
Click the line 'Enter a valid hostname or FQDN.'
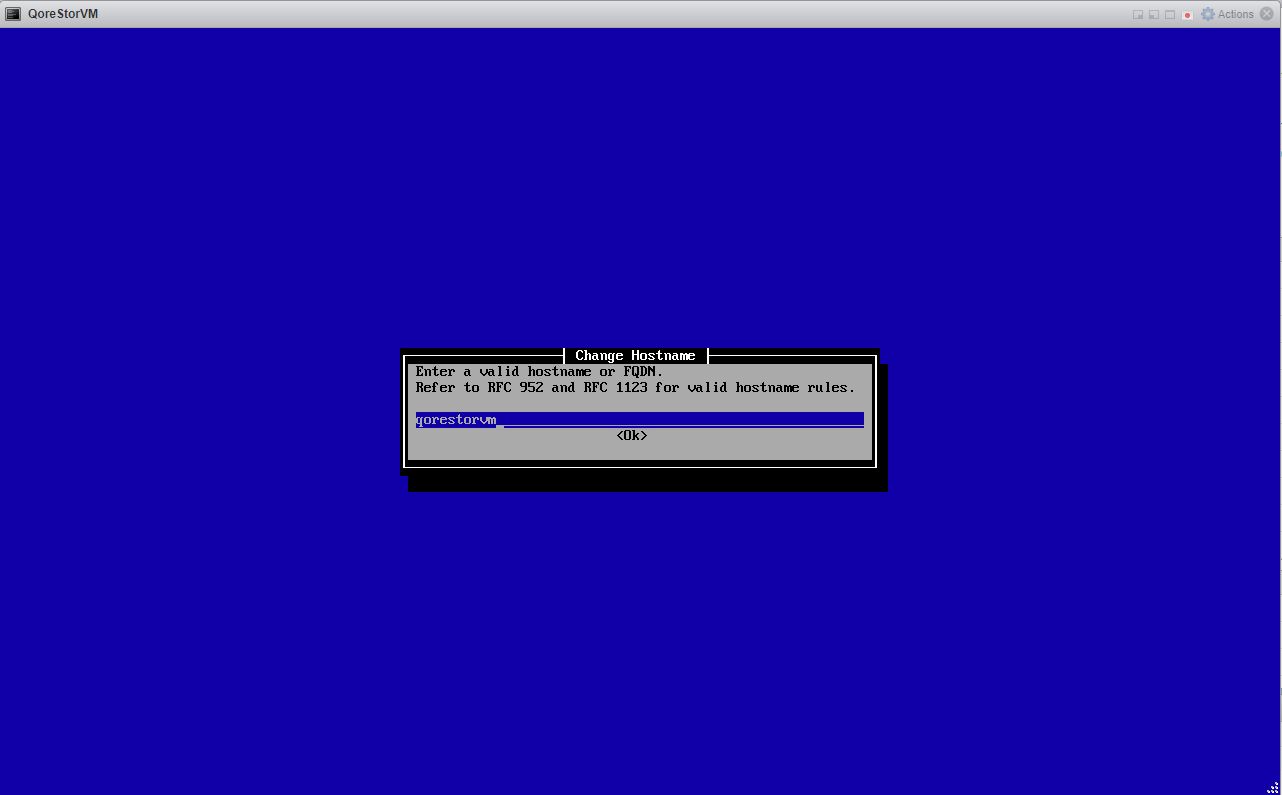tap(540, 372)
